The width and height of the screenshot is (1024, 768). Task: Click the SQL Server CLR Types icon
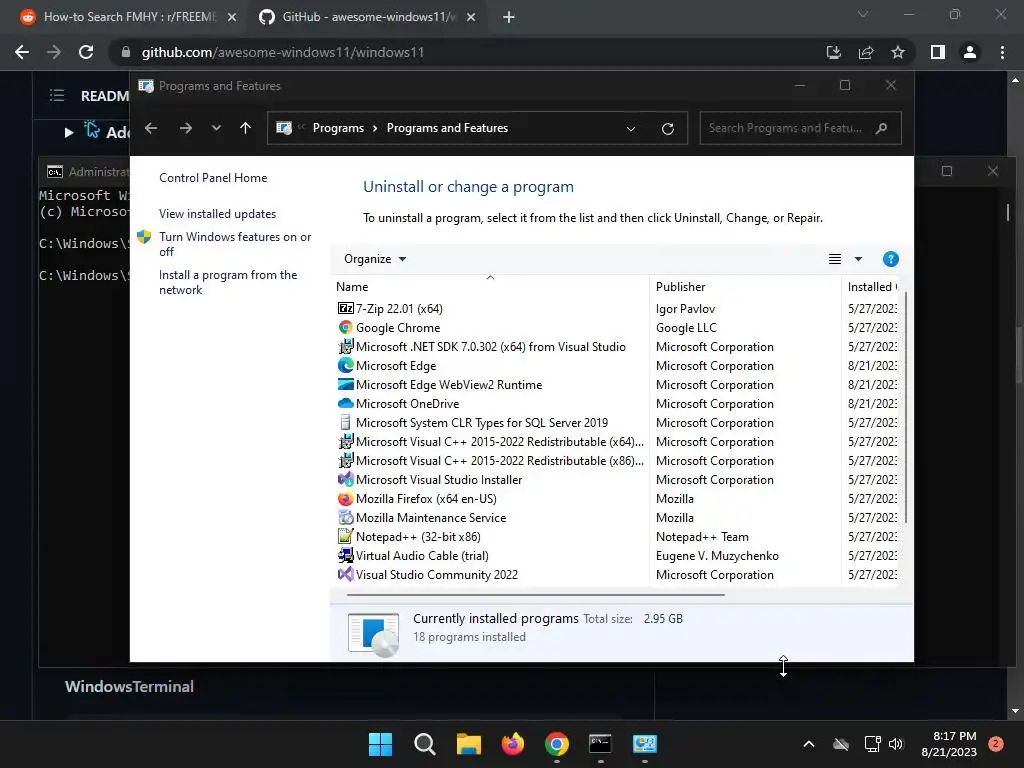[x=345, y=423]
